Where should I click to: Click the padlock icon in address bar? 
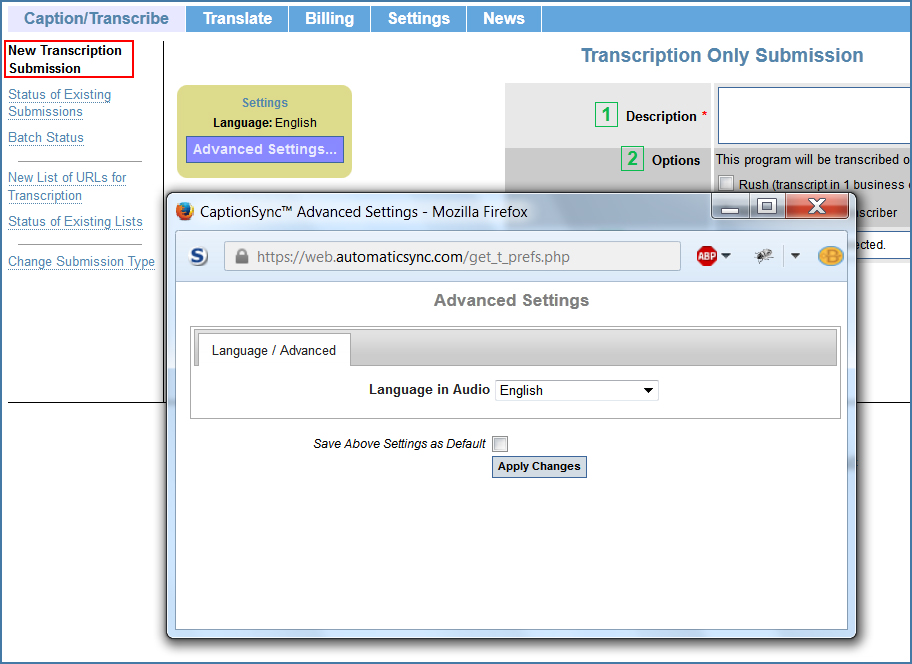241,257
